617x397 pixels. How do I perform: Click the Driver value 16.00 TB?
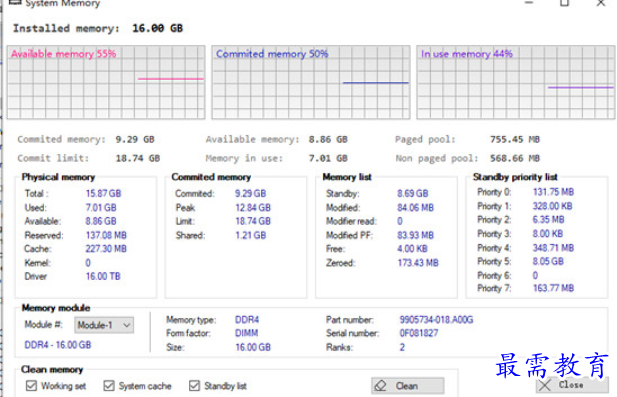coord(103,276)
